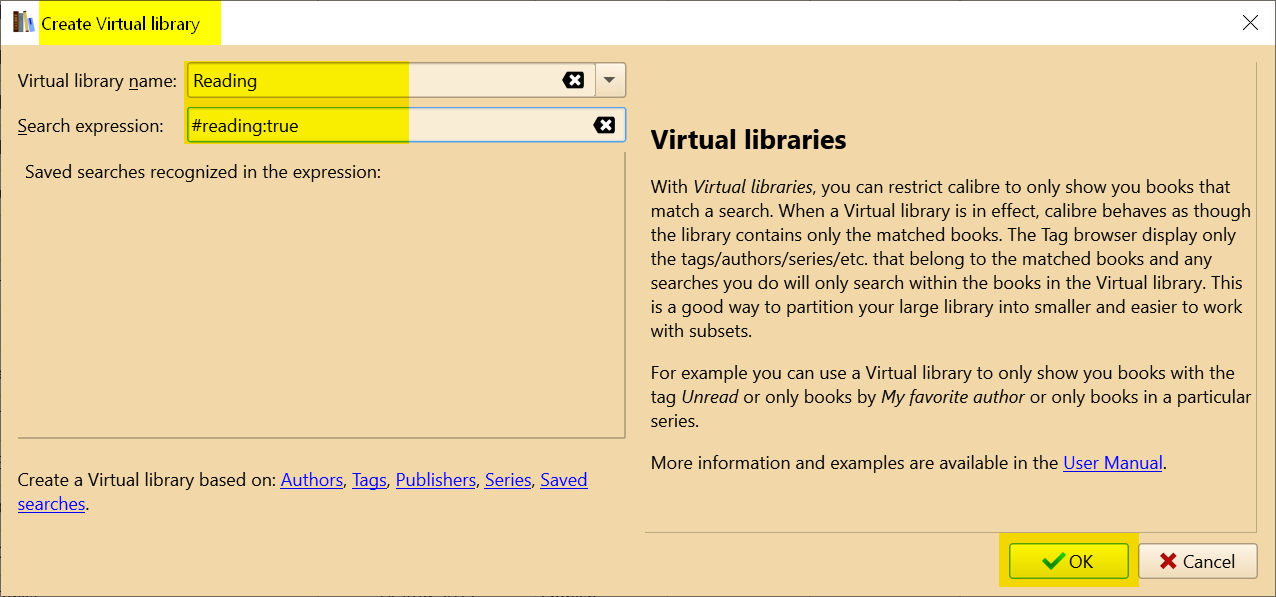This screenshot has width=1276, height=597.
Task: Choose the Publishers link
Action: tap(435, 480)
